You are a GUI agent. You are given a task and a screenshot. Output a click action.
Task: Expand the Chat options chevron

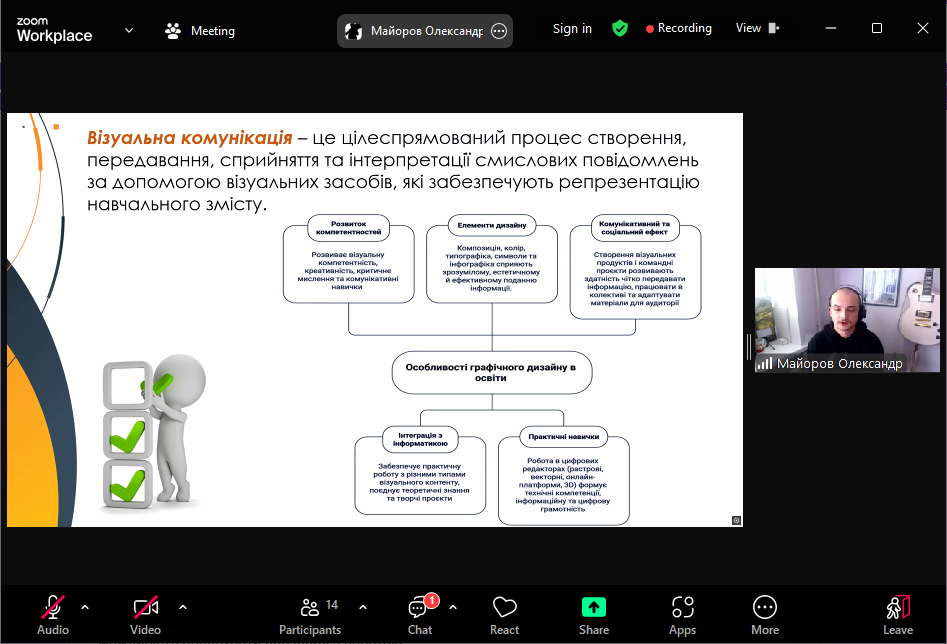453,607
